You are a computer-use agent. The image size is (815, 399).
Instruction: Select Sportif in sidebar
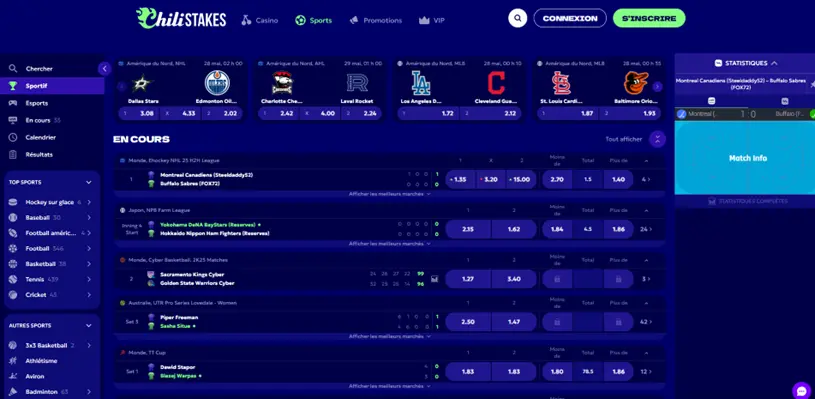52,86
